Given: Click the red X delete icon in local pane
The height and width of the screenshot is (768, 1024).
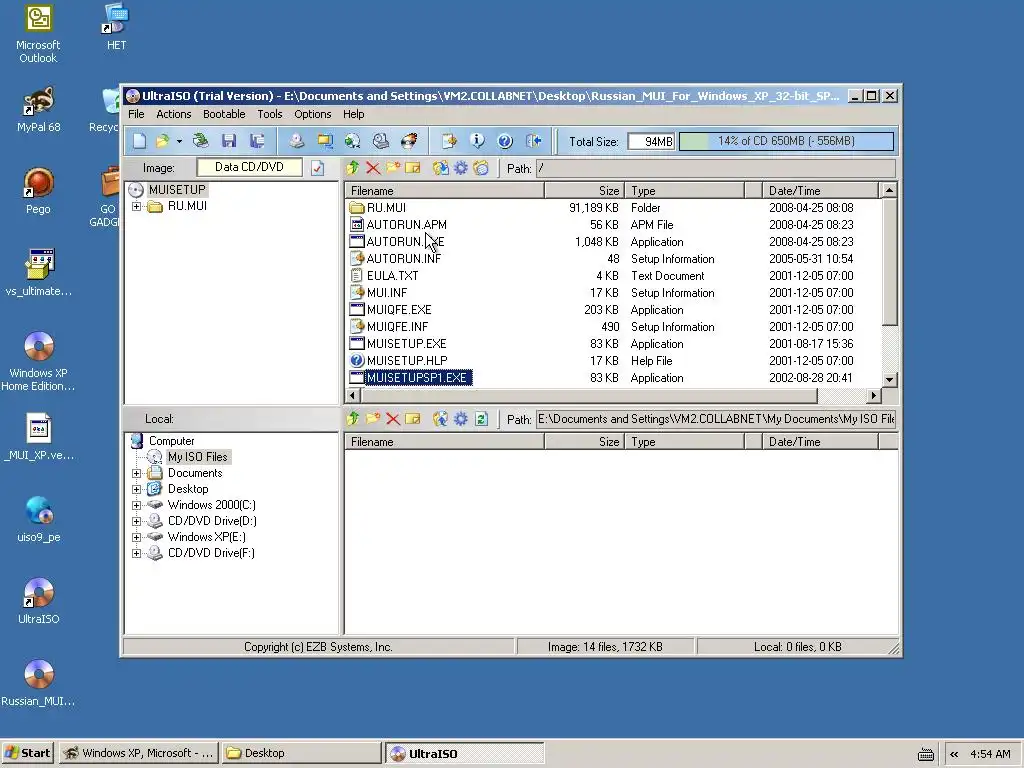Looking at the screenshot, I should [x=392, y=419].
